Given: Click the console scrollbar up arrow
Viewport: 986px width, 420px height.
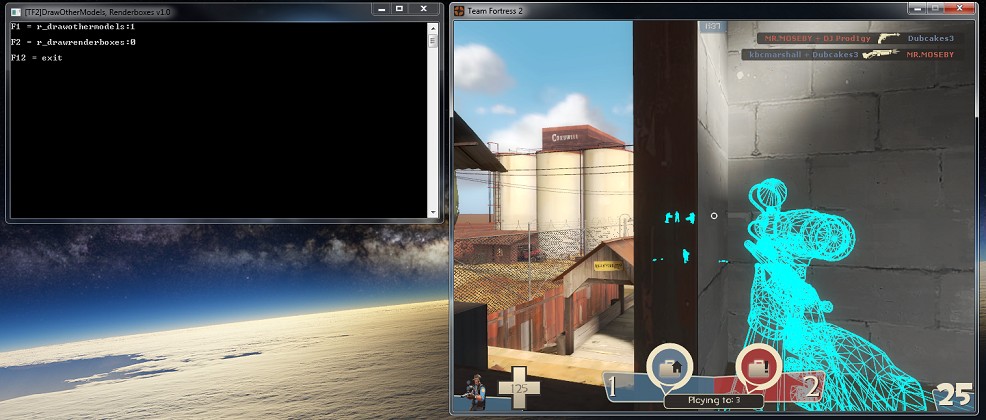Looking at the screenshot, I should click(x=433, y=28).
